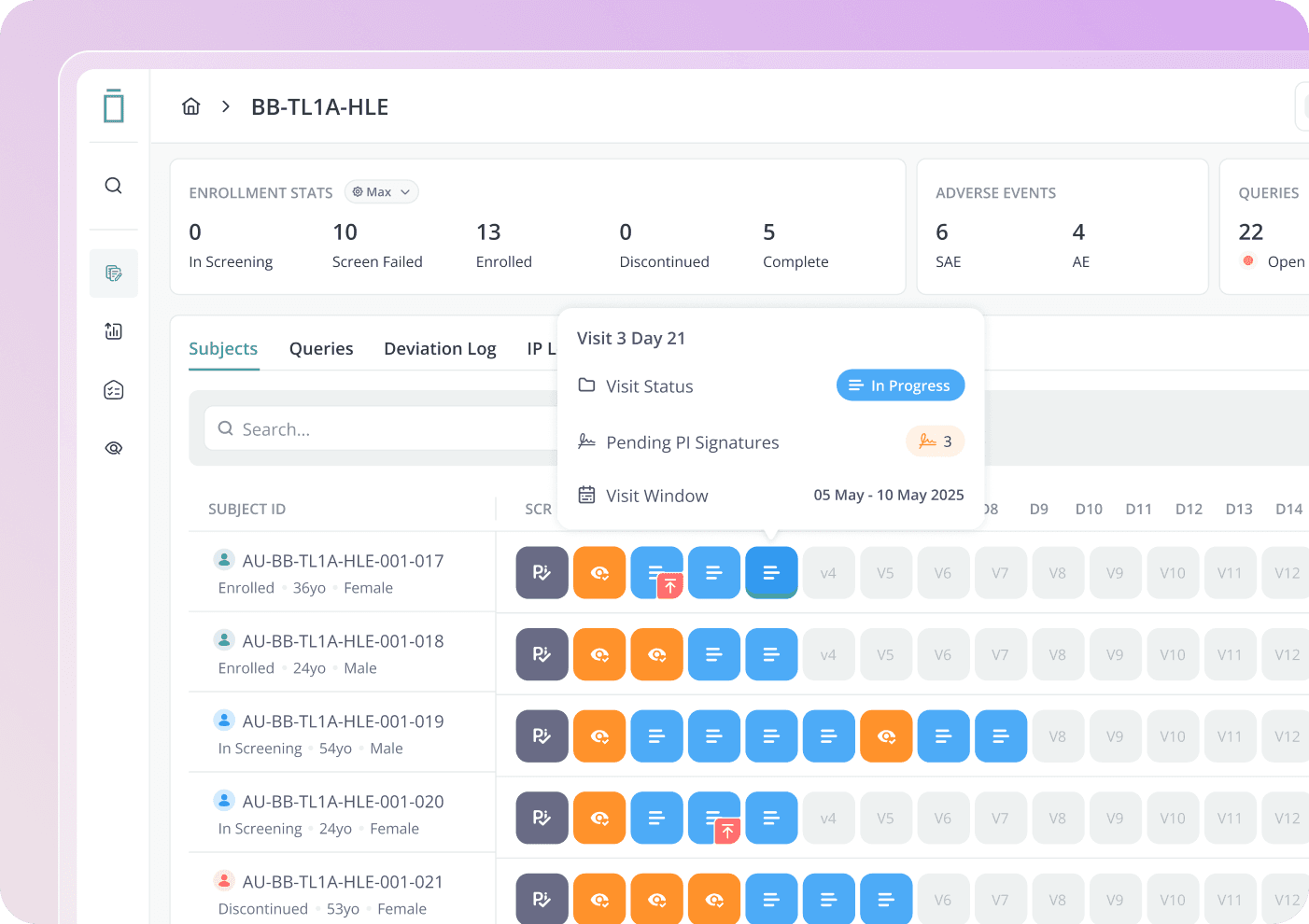Screen dimensions: 1309x924
Task: Click the Pending PI Signatures count badge
Action: point(935,441)
